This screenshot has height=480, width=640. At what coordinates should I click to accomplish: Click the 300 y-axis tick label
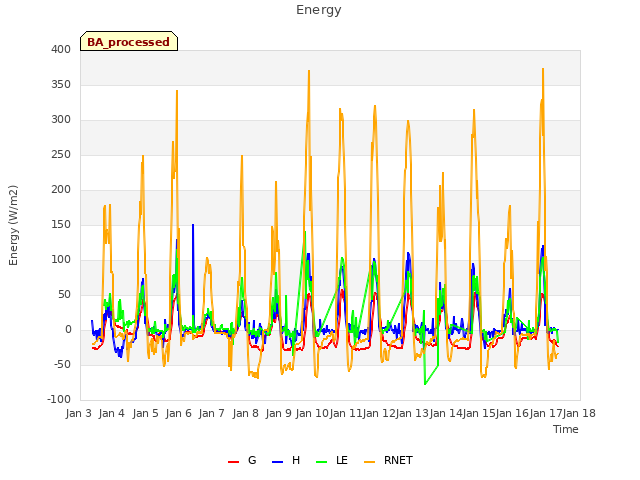[x=61, y=120]
